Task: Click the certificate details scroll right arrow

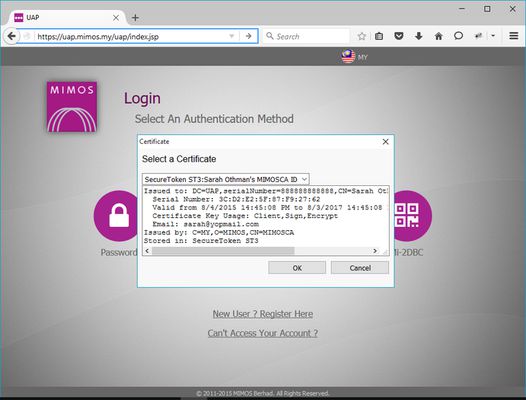Action: coord(375,251)
